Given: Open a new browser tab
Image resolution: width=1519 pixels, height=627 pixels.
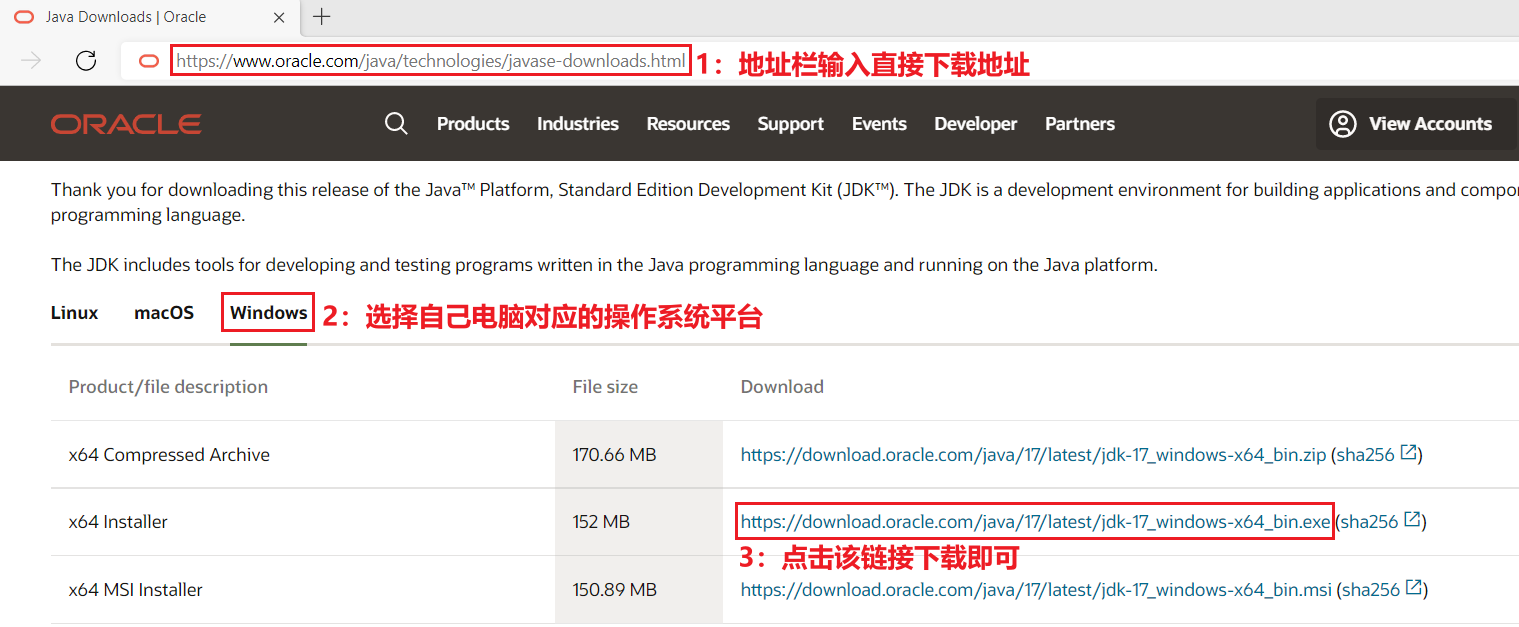Looking at the screenshot, I should coord(321,16).
